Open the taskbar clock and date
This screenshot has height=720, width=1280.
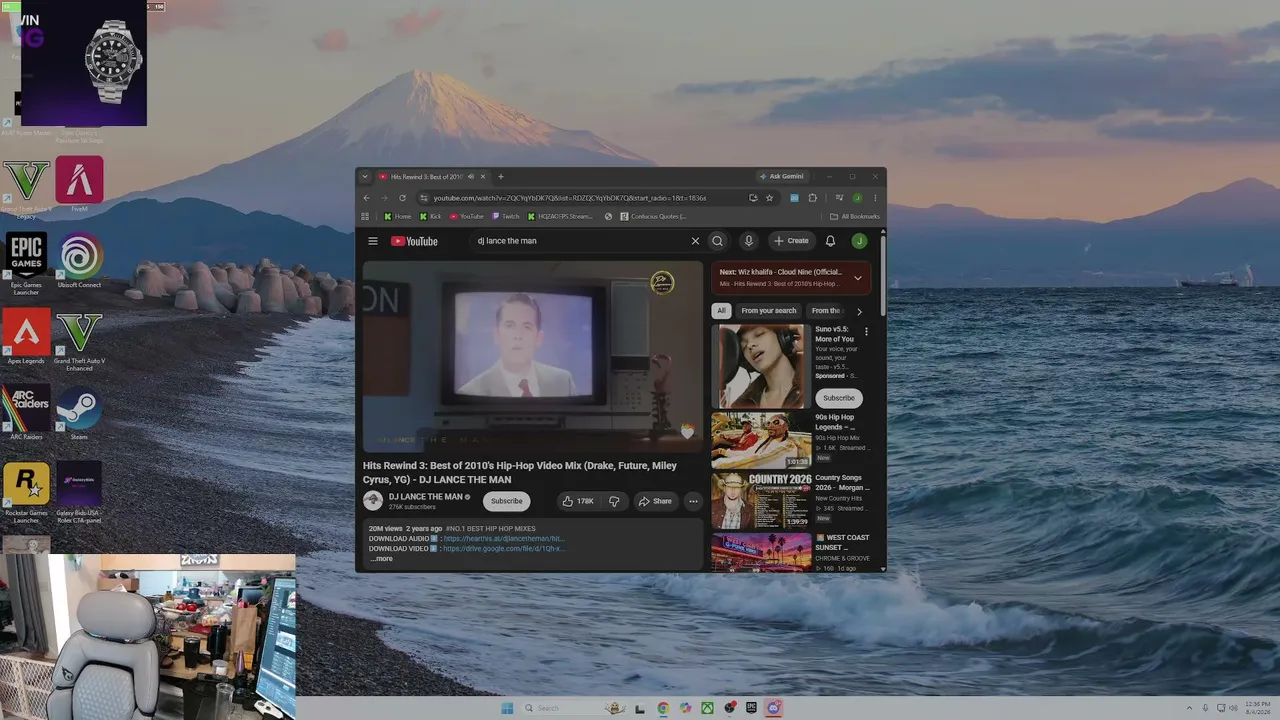tap(1257, 708)
